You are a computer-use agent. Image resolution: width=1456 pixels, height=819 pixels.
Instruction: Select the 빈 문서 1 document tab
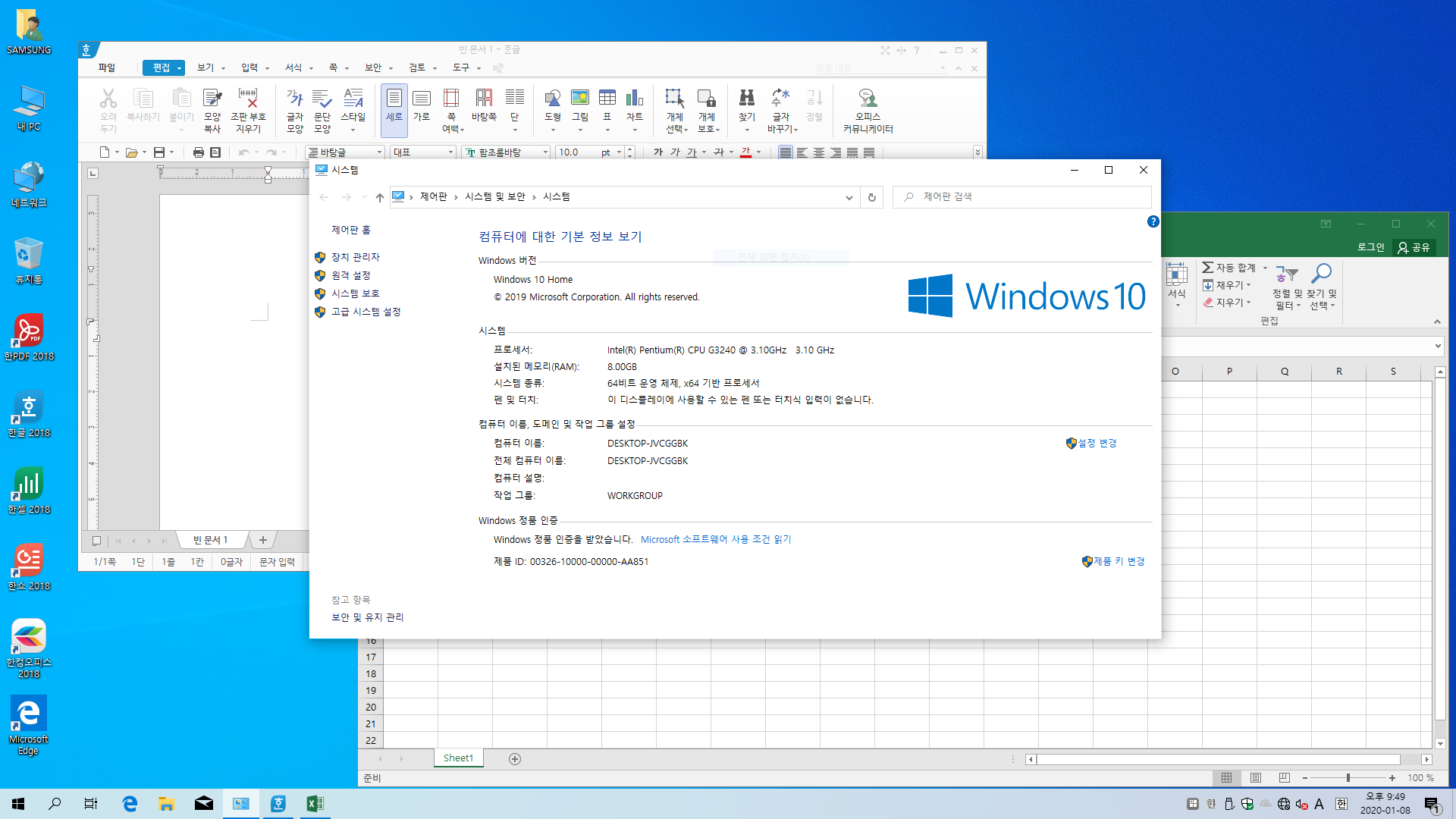(x=210, y=540)
